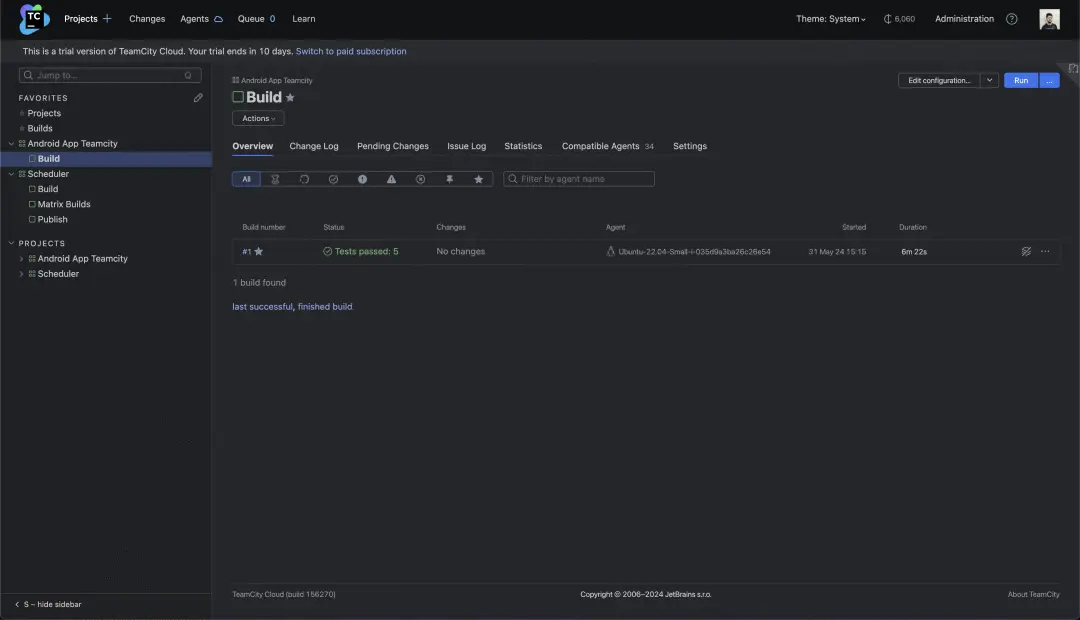Viewport: 1080px width, 620px height.
Task: Collapse Android App Teamcity in Favorites
Action: tap(11, 143)
